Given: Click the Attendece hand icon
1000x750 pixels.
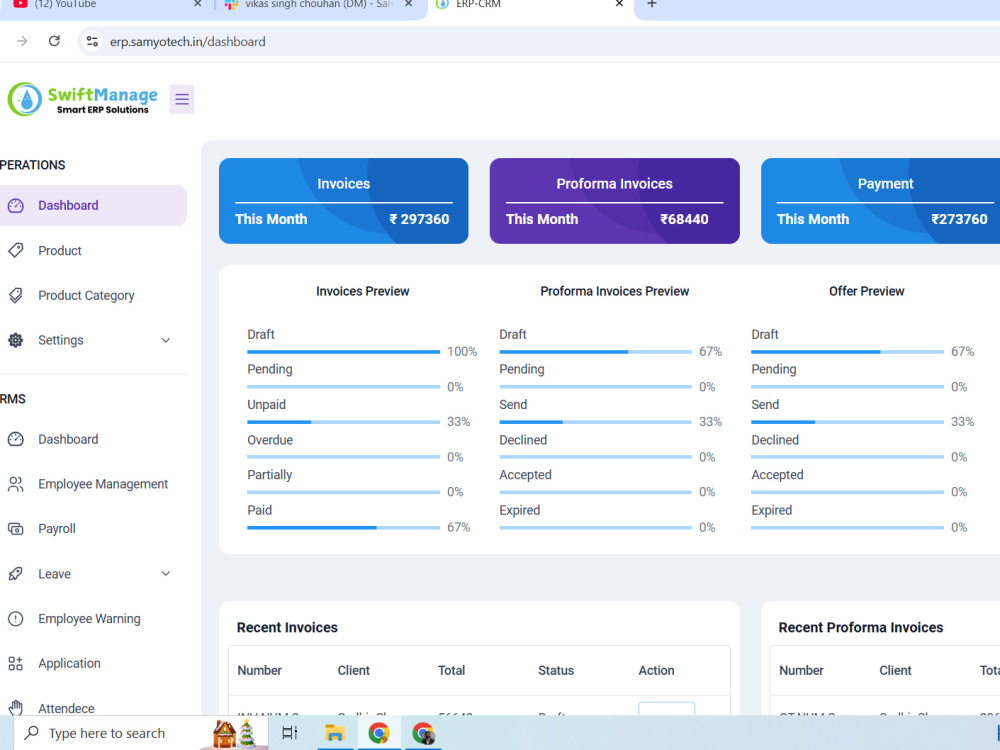Looking at the screenshot, I should pyautogui.click(x=16, y=707).
